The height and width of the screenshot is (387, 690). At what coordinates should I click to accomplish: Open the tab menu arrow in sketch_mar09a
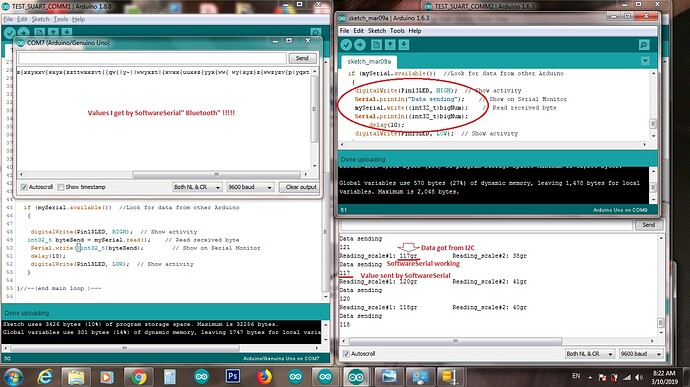tap(645, 61)
